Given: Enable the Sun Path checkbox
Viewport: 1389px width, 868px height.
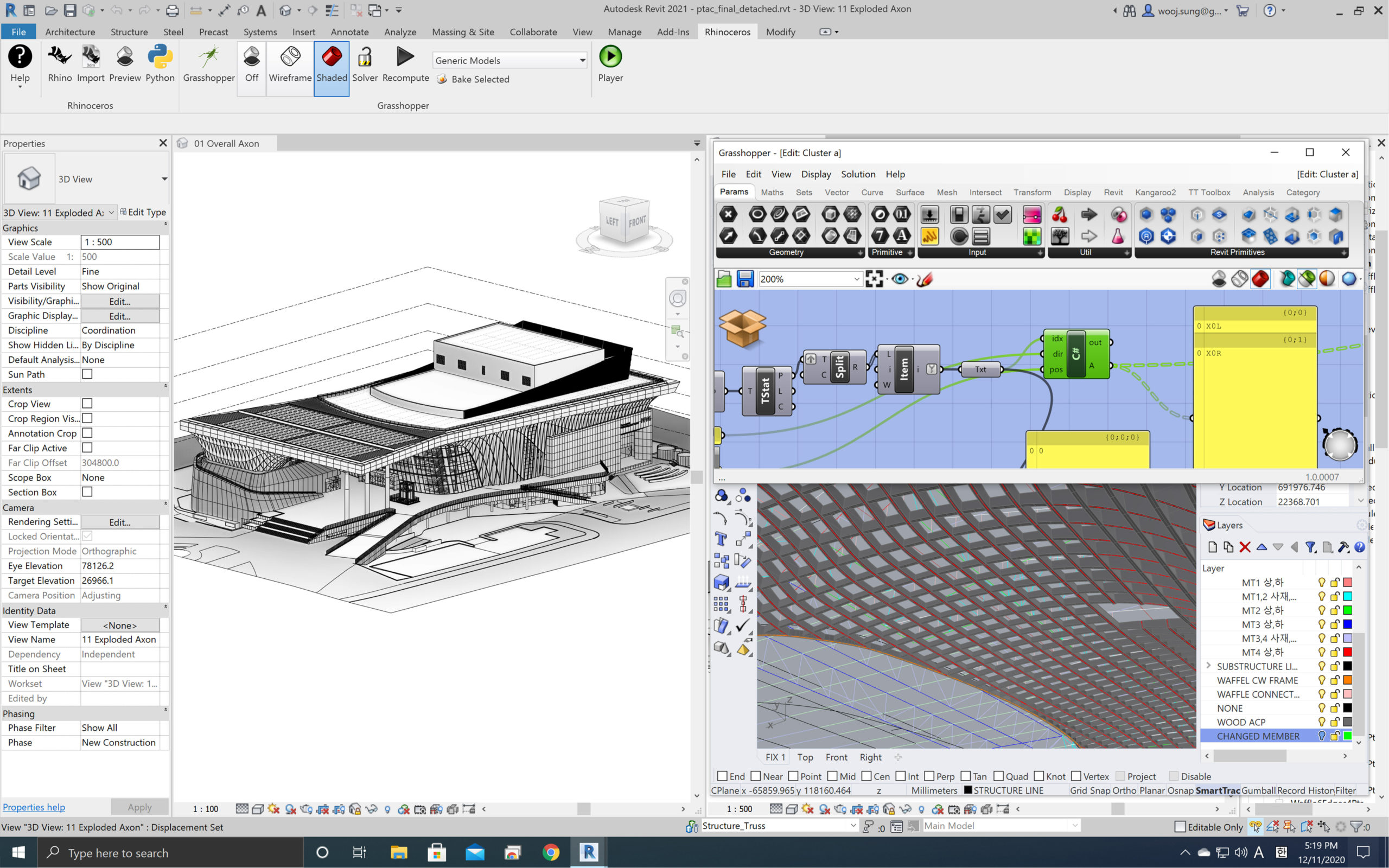Looking at the screenshot, I should 87,374.
